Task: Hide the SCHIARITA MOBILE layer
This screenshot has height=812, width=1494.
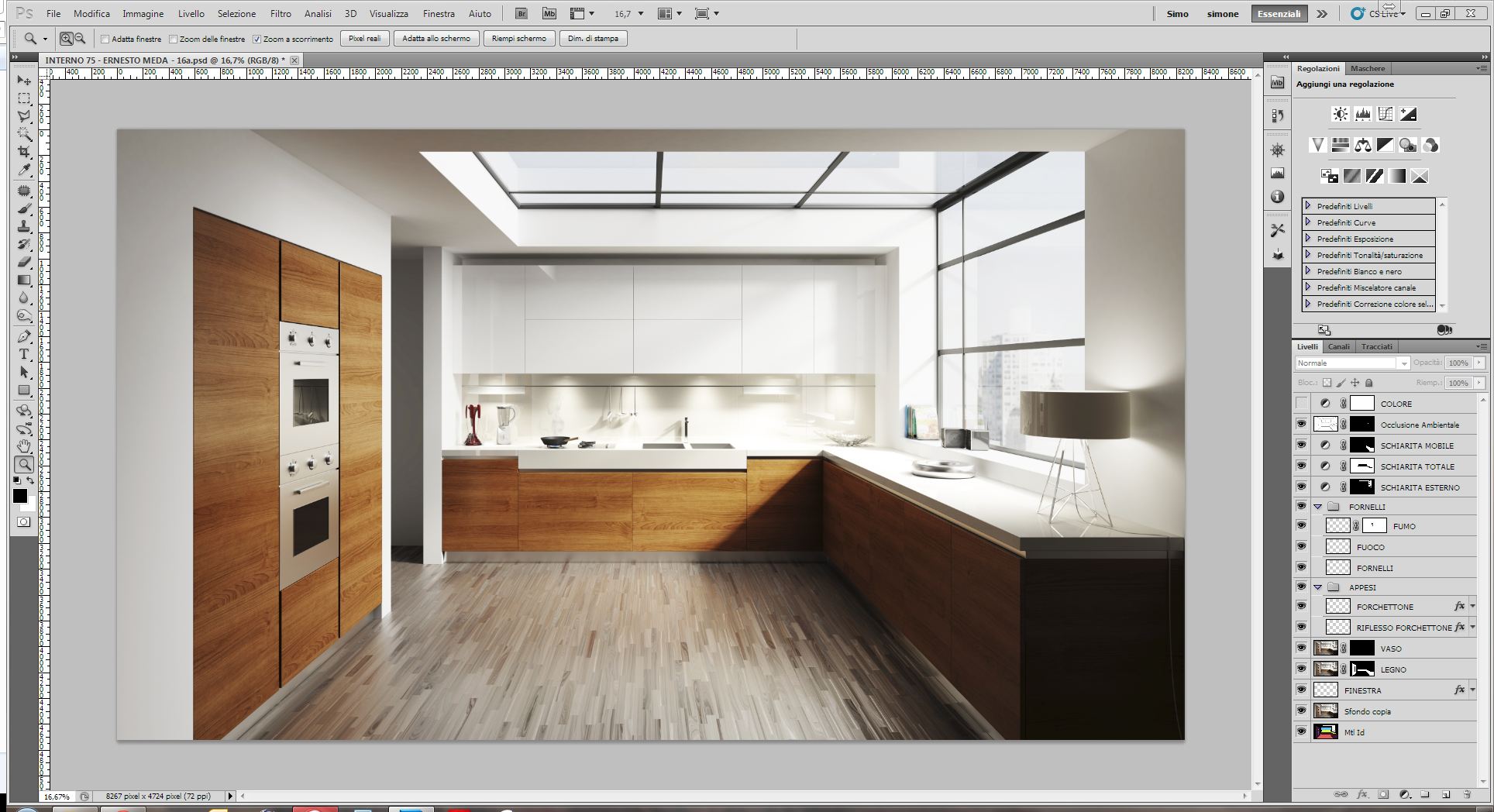Action: [1301, 446]
